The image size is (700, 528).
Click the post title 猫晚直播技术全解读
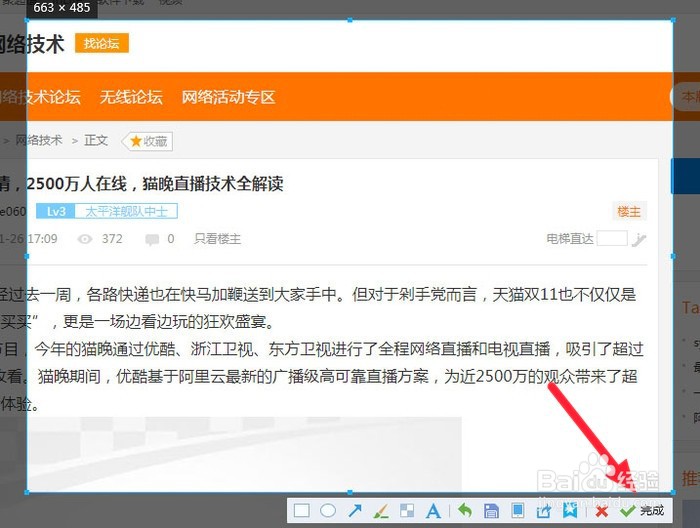coord(212,183)
